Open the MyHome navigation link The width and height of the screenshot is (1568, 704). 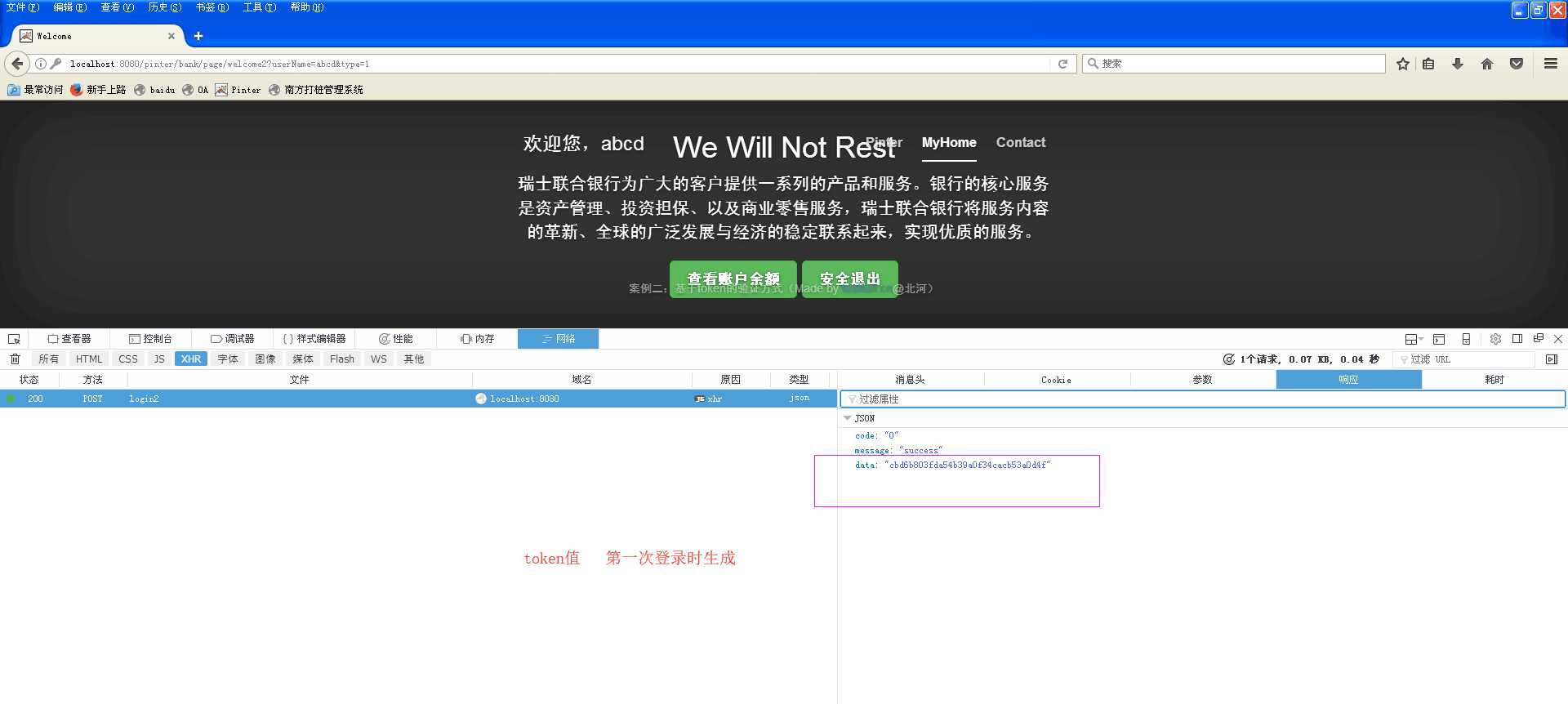coord(949,142)
